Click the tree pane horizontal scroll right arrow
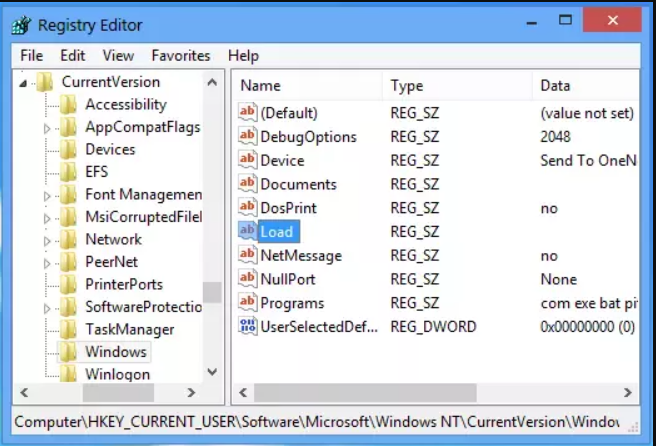This screenshot has height=446, width=656. click(191, 392)
